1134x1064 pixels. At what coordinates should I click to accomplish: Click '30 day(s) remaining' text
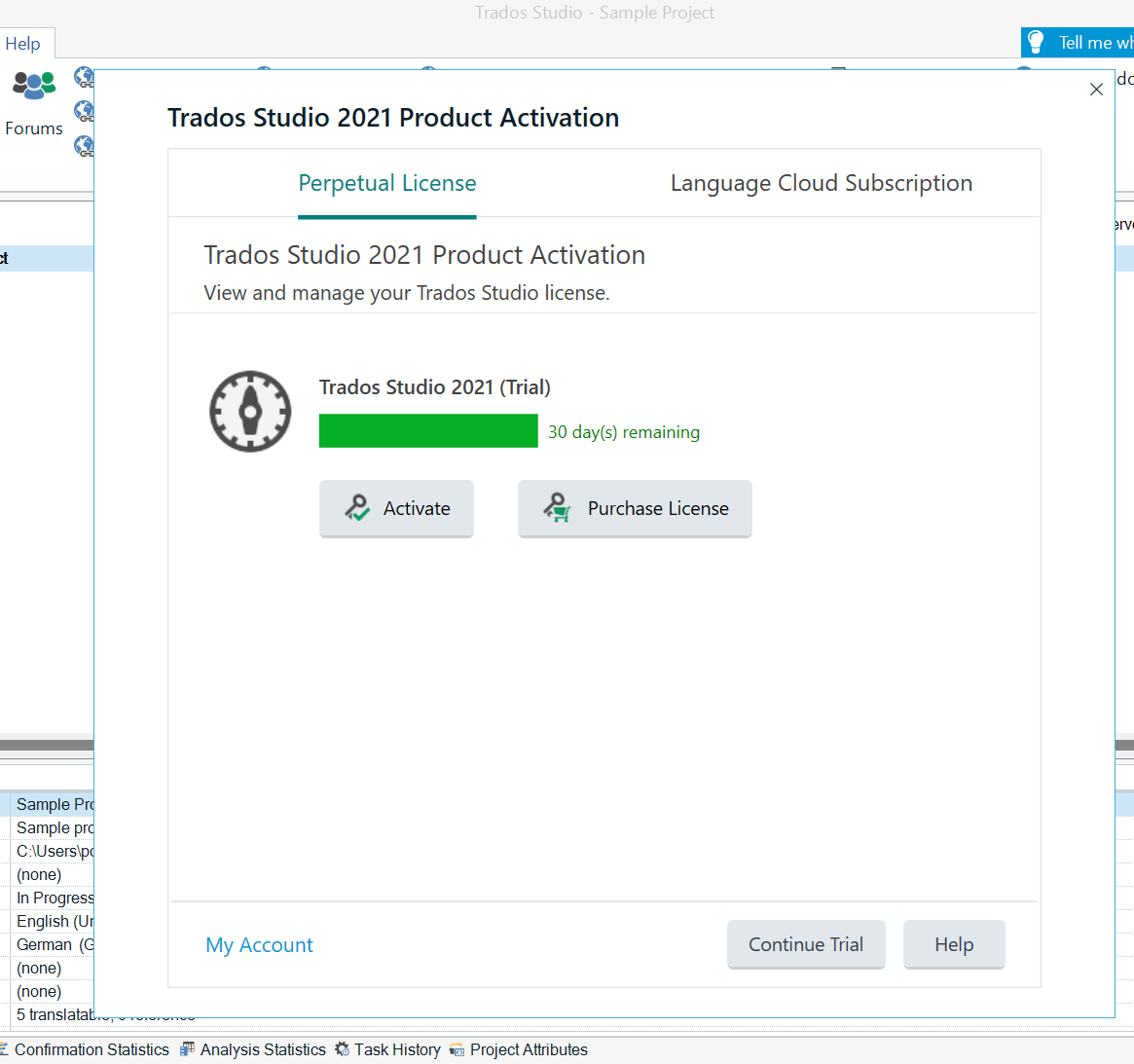pos(624,432)
